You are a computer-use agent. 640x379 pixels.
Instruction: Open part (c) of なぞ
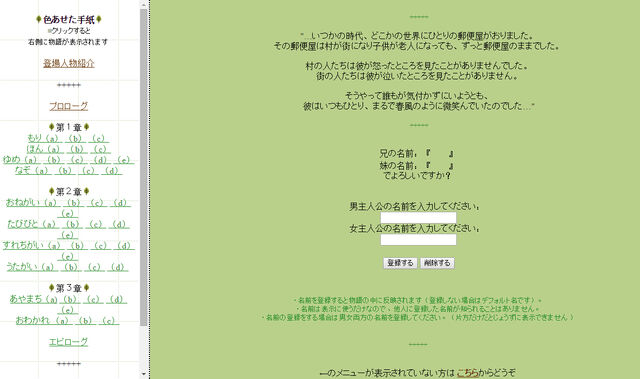click(88, 171)
